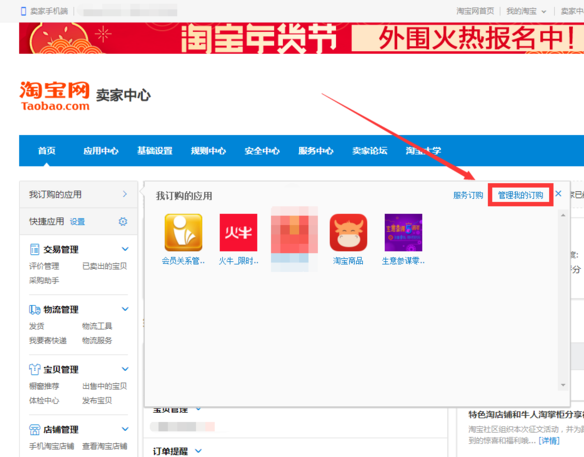The width and height of the screenshot is (584, 457).
Task: Open the 服务订购 link
Action: coord(468,195)
